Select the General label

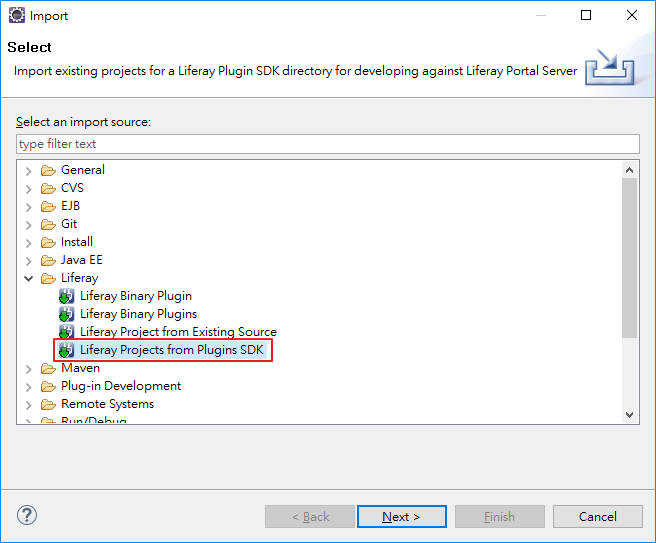click(83, 169)
